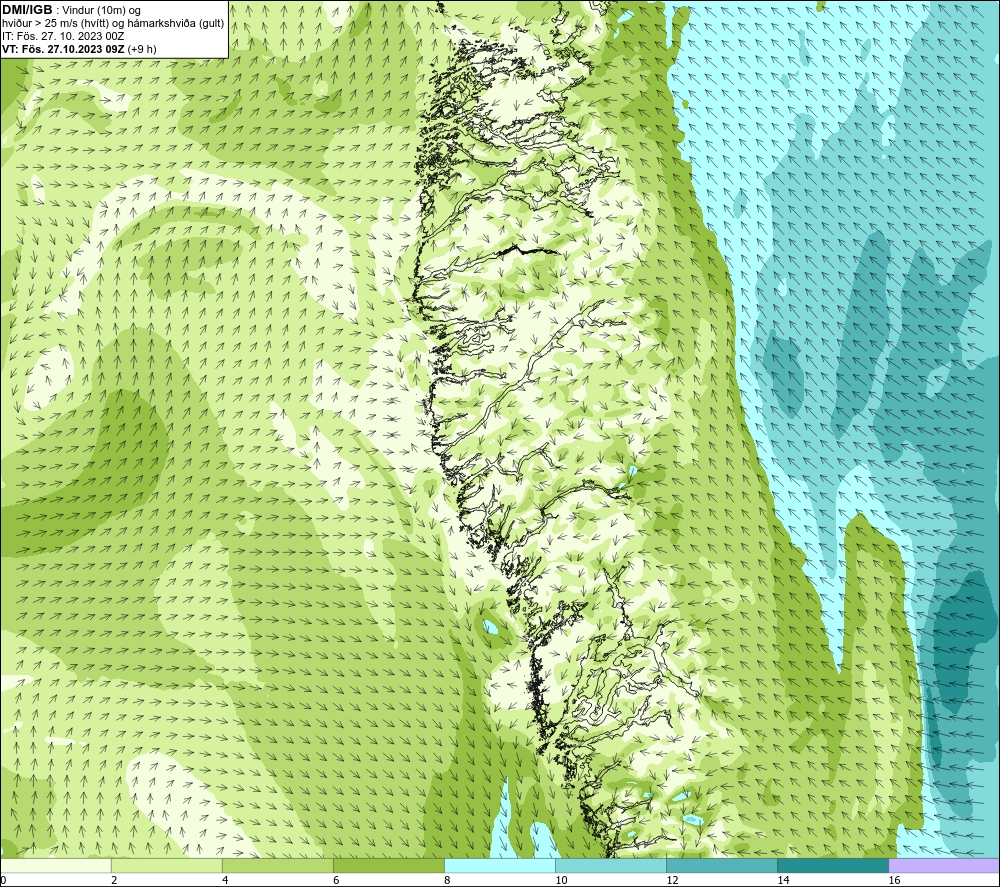
Task: Click the scale label "2"
Action: point(114,881)
